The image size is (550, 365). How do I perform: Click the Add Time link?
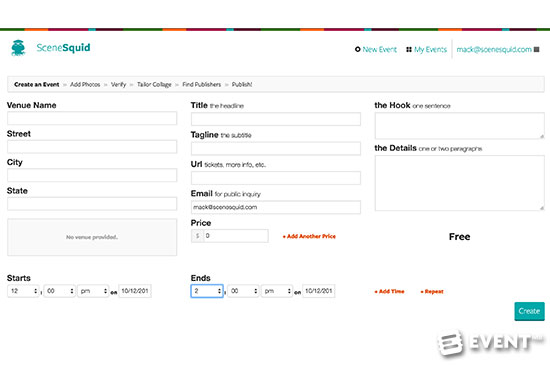point(389,291)
